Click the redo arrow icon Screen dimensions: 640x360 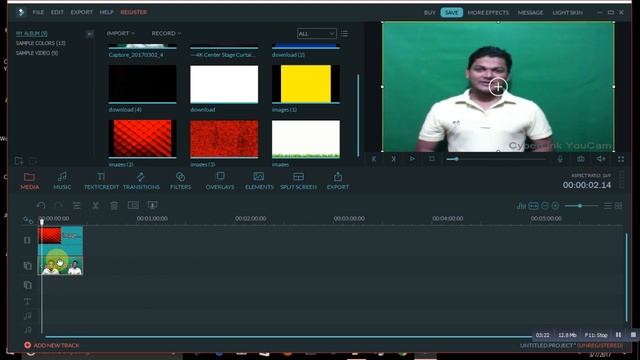point(58,205)
